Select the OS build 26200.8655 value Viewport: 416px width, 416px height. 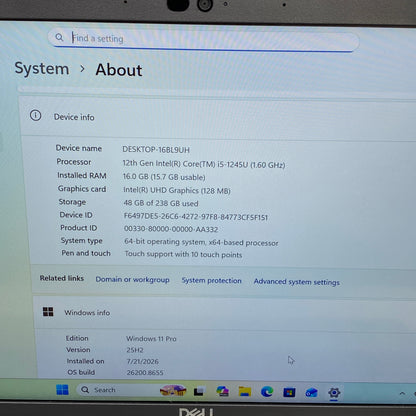pyautogui.click(x=145, y=372)
